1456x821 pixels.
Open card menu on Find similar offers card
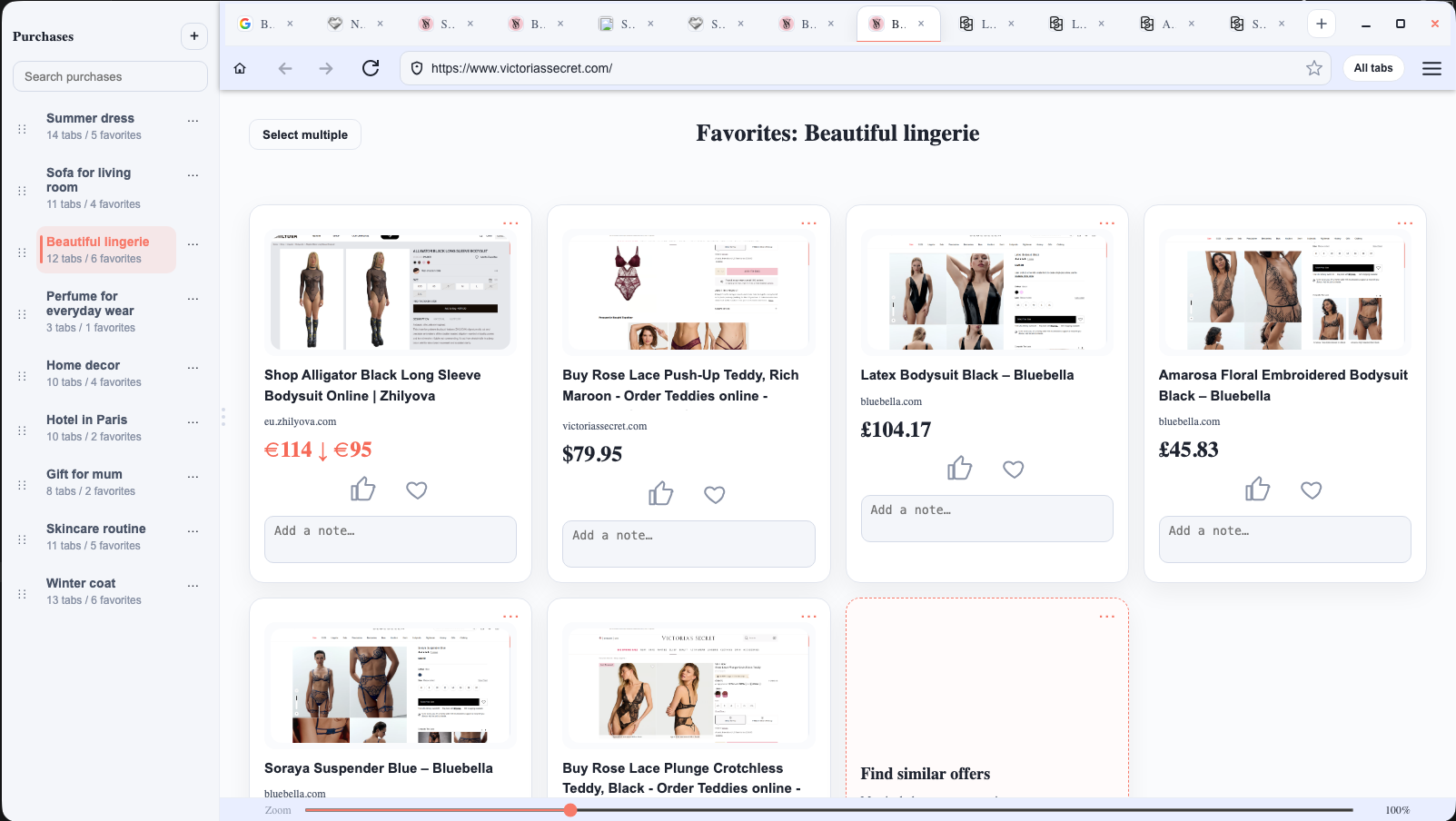tap(1106, 617)
